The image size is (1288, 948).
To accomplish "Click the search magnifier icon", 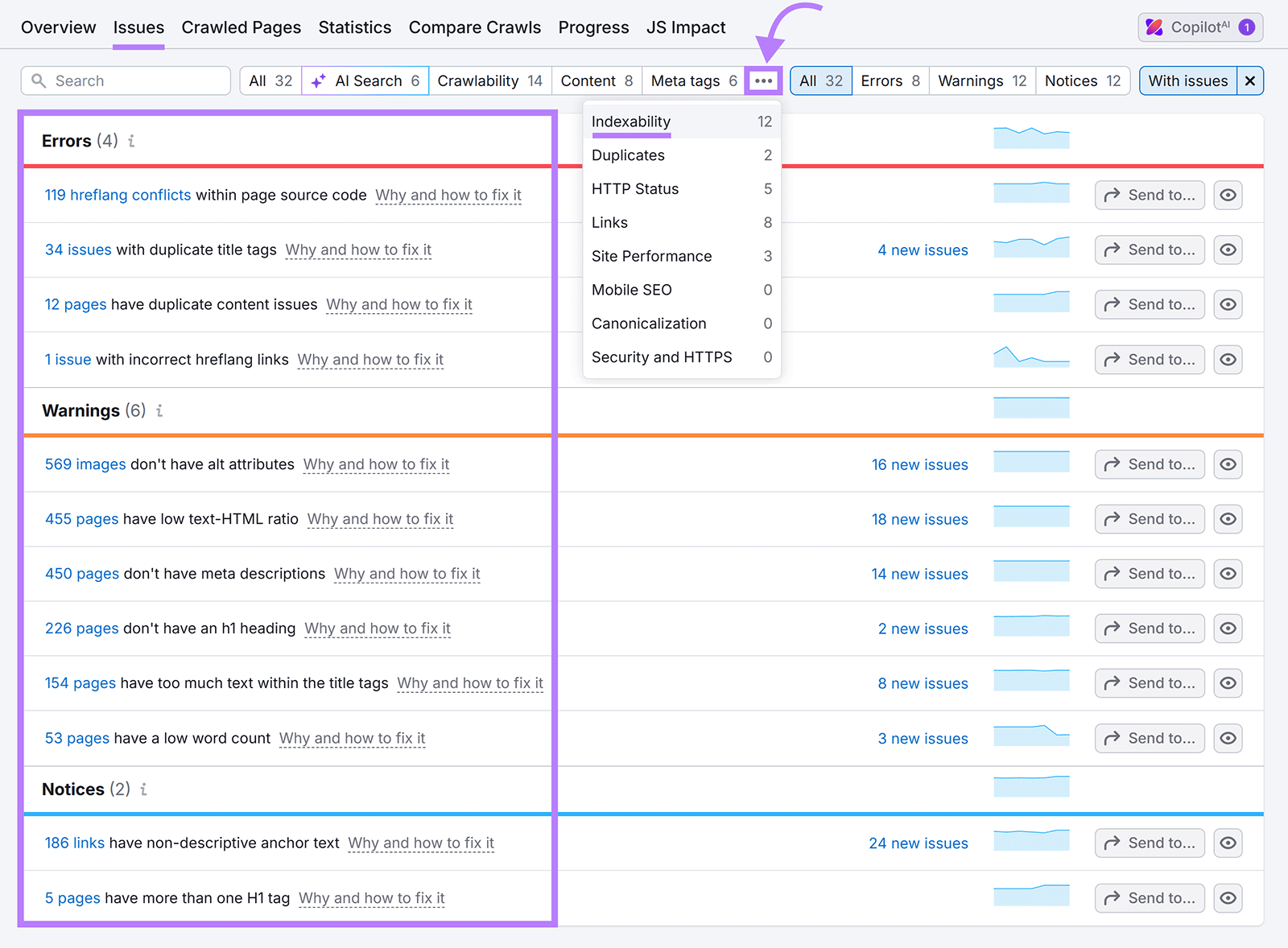I will tap(39, 80).
